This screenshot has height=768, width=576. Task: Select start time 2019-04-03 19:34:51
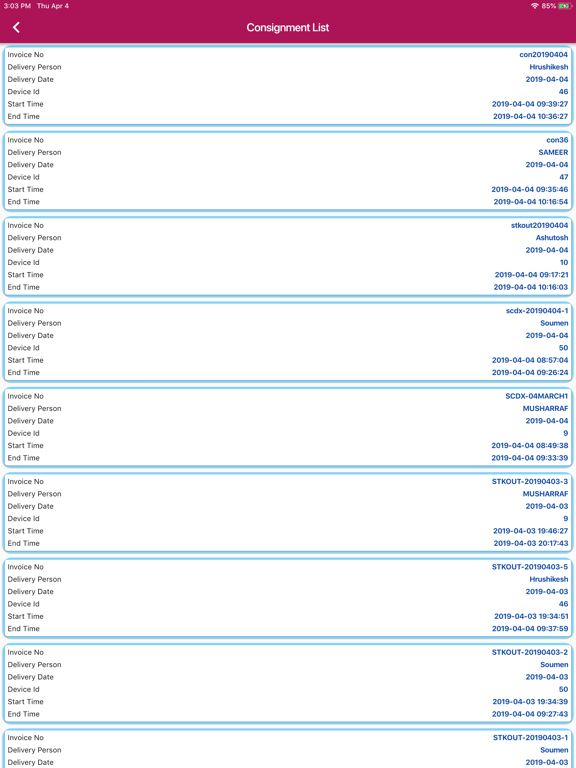(531, 616)
